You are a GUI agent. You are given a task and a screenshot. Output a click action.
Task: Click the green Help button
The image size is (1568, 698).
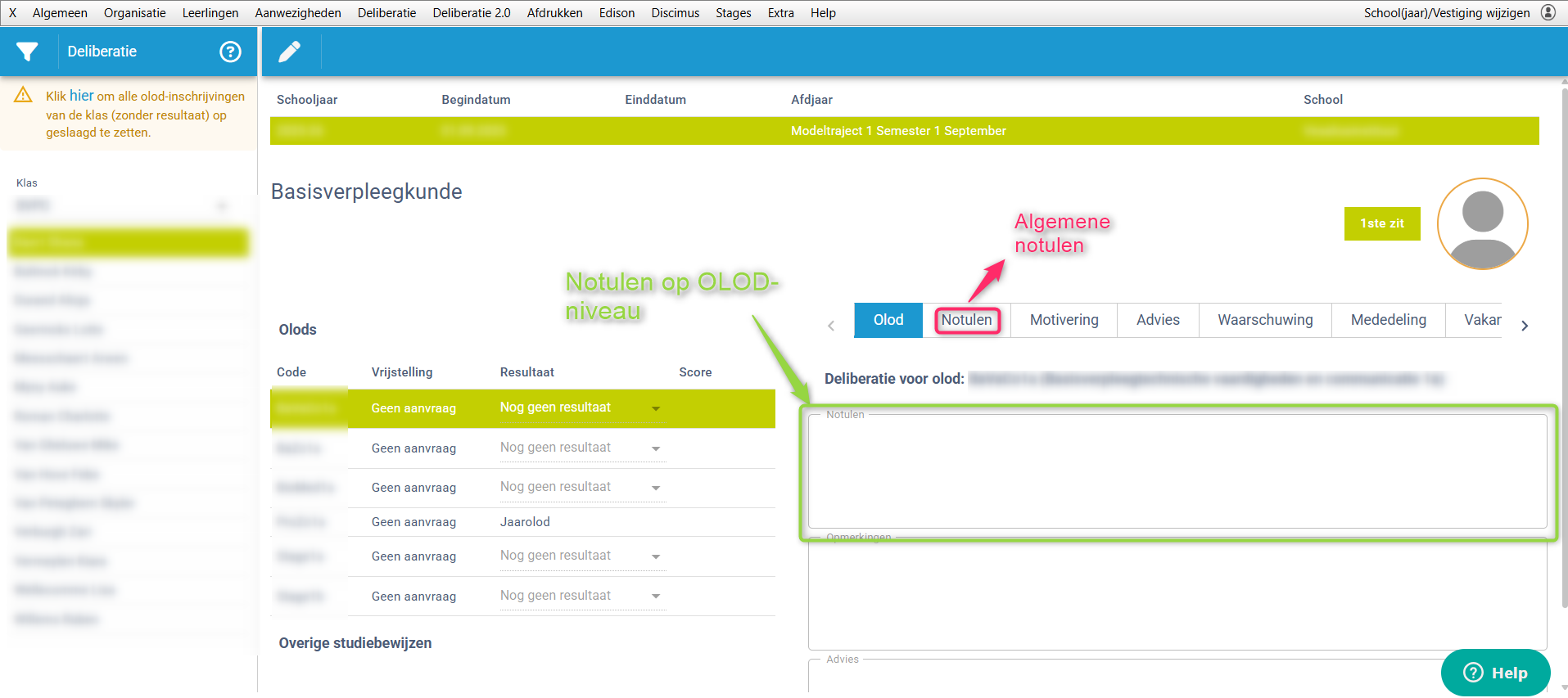(1495, 673)
